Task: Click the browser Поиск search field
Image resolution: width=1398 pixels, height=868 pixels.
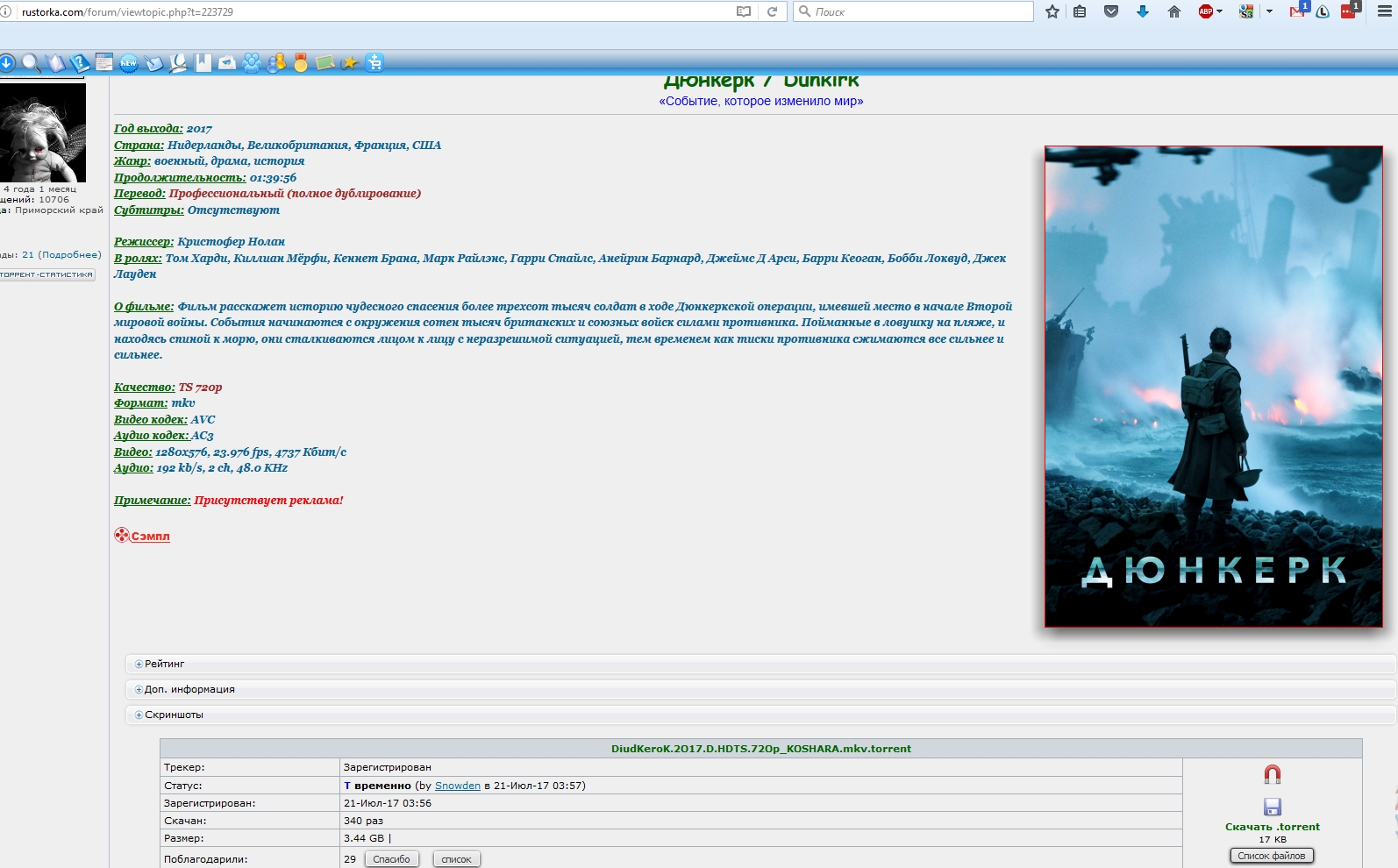Action: (913, 11)
